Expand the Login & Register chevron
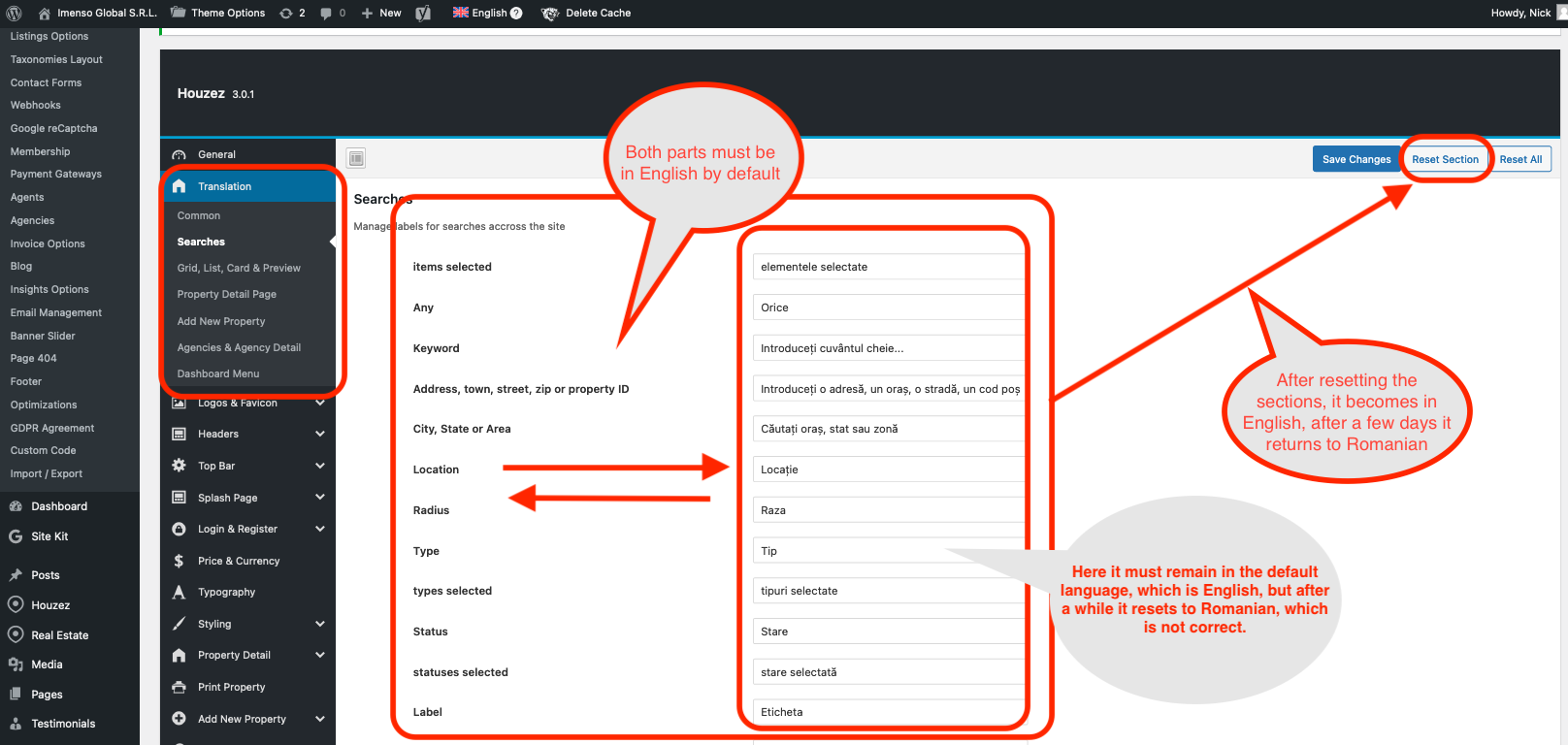 pyautogui.click(x=320, y=529)
